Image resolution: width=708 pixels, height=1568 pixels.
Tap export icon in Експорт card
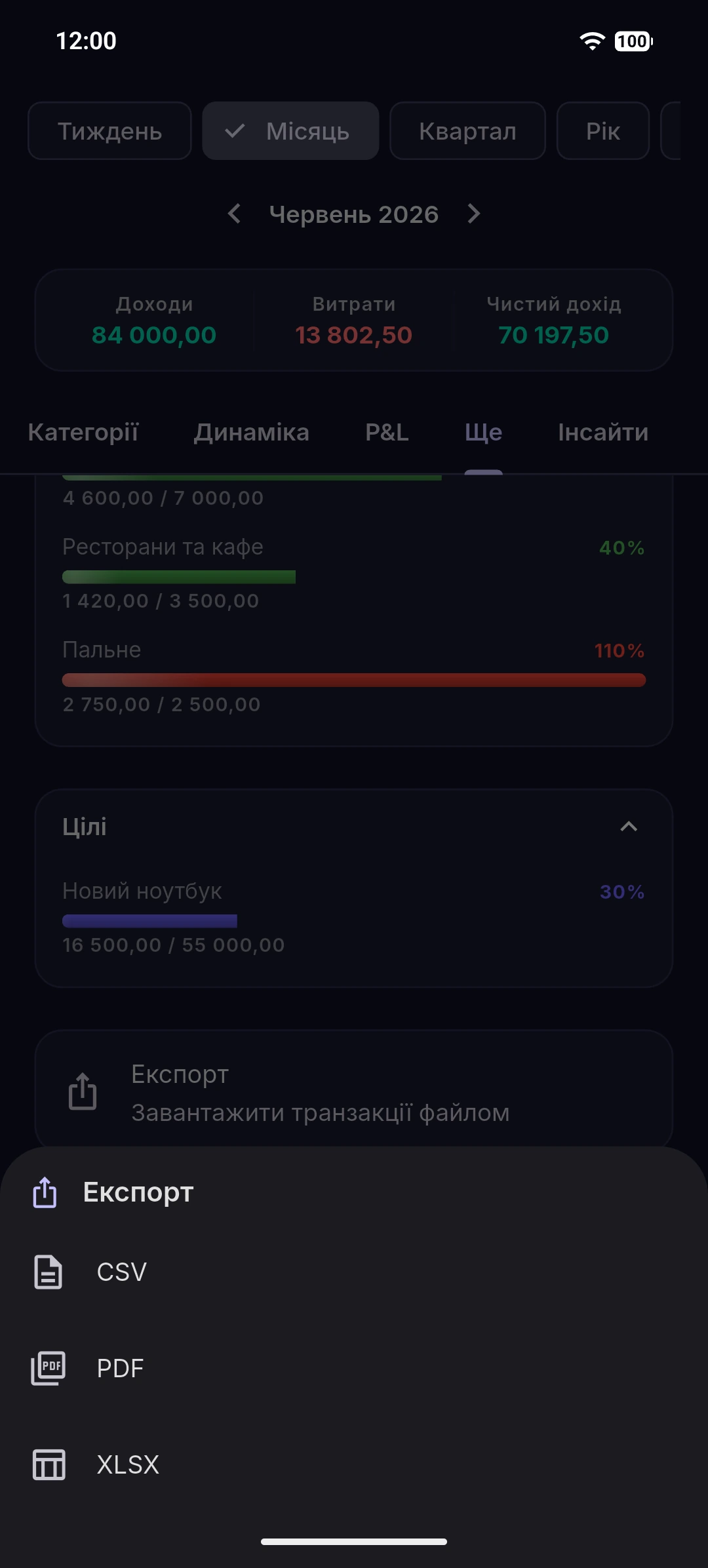point(83,1091)
